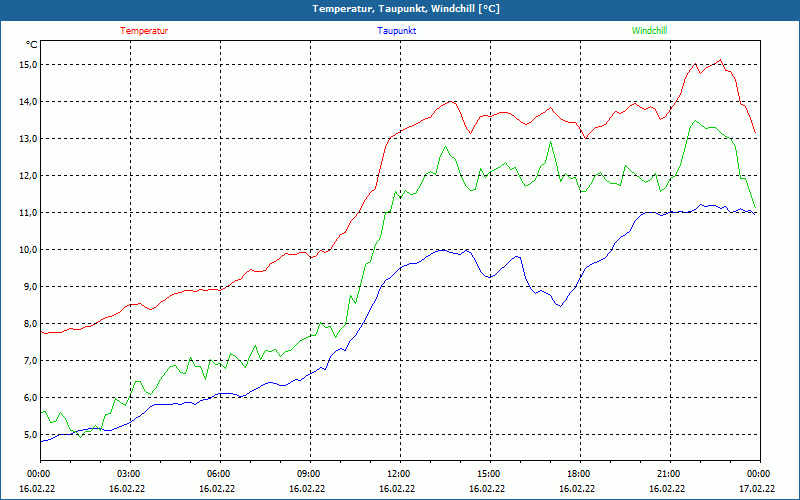Click the 7,0 y-axis value

(x=31, y=361)
